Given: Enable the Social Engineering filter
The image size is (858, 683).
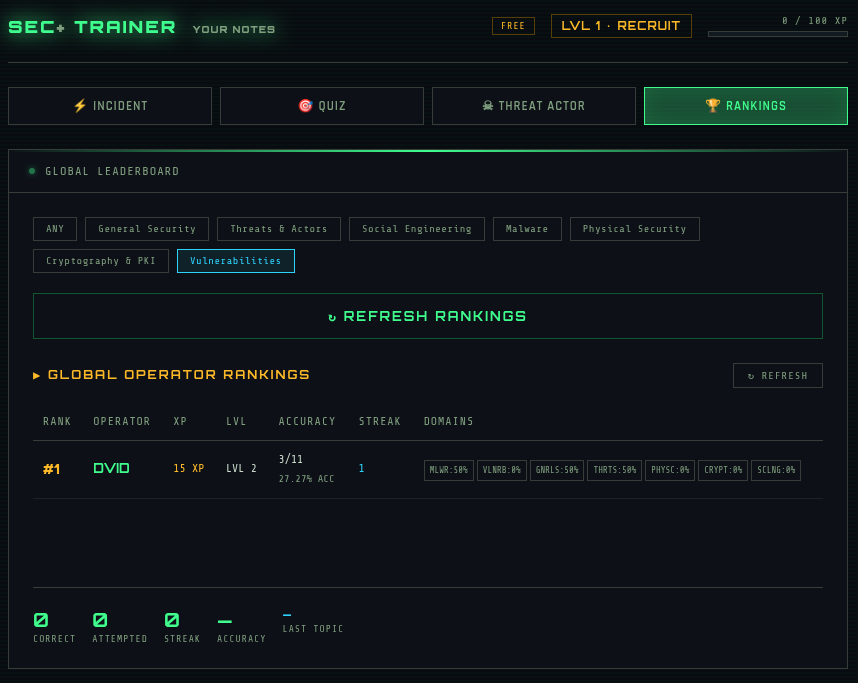Looking at the screenshot, I should point(416,228).
